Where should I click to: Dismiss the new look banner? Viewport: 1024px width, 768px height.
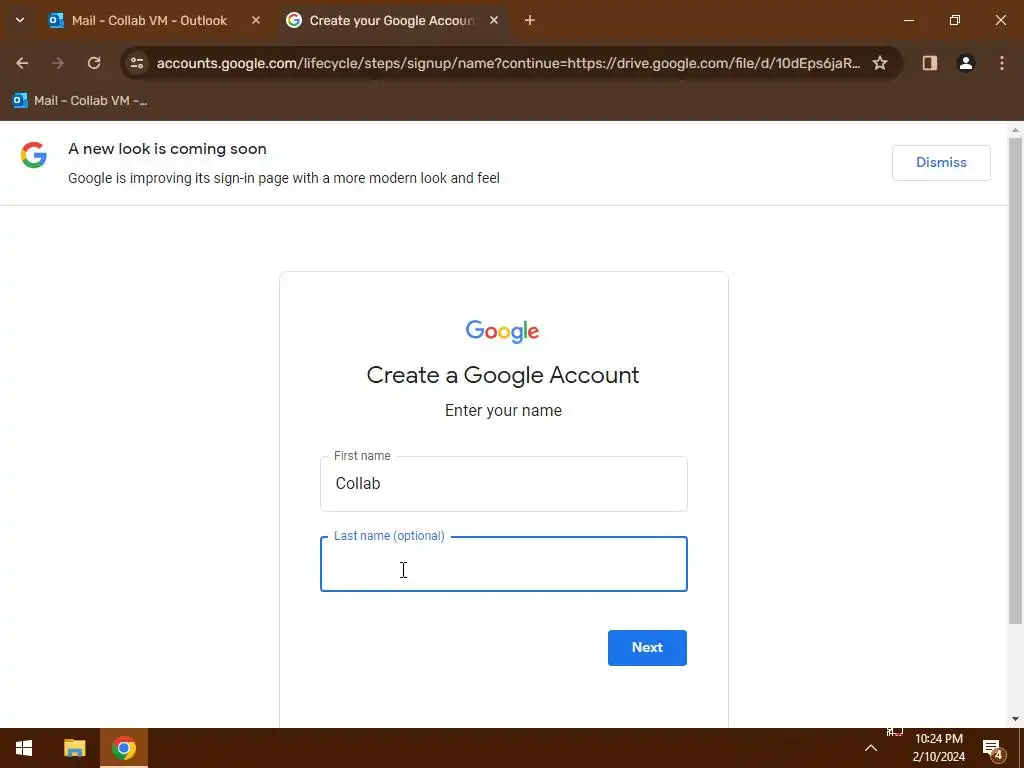click(941, 163)
